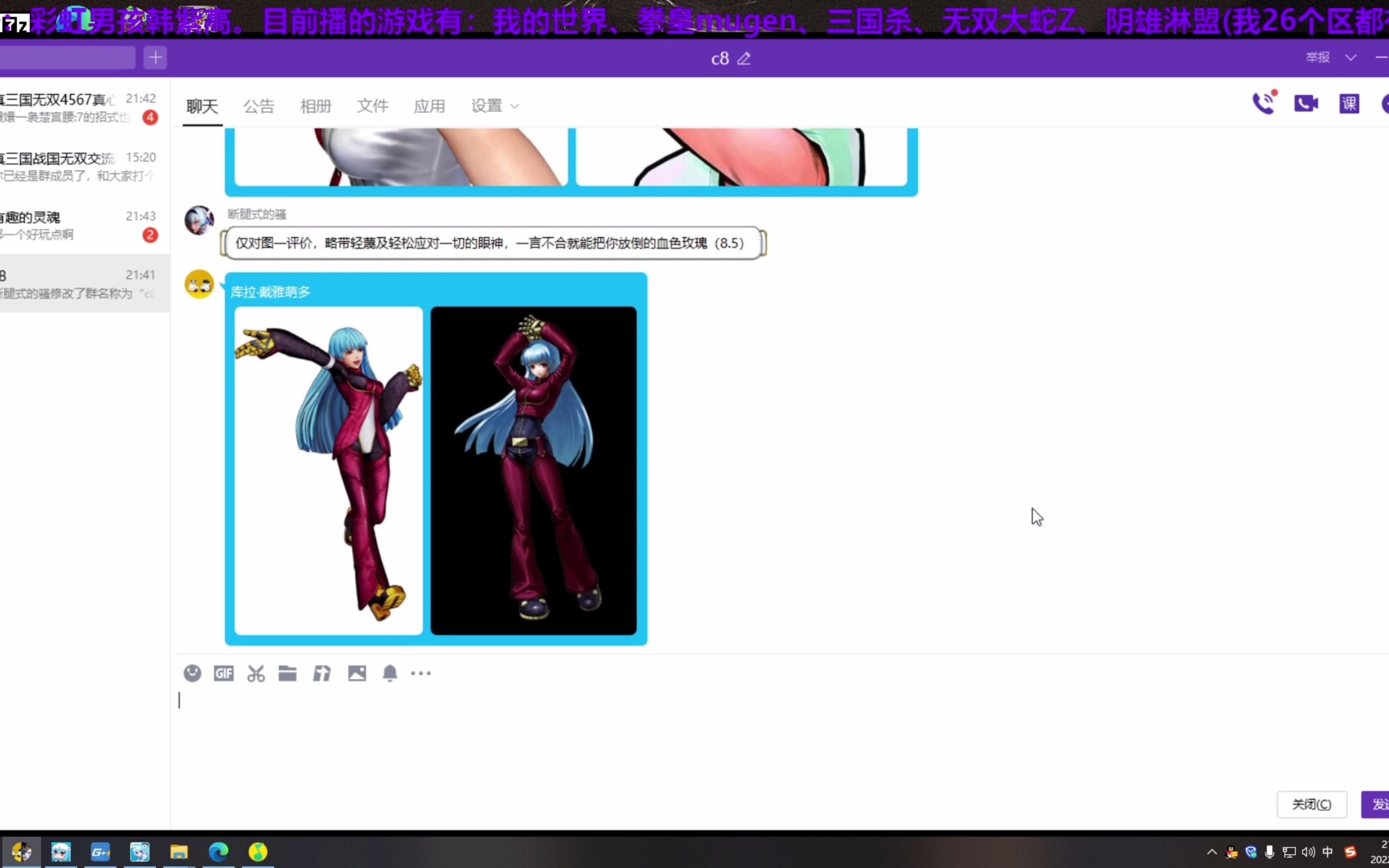The image size is (1389, 868).
Task: Click the red badge 4 unread count
Action: pyautogui.click(x=150, y=118)
